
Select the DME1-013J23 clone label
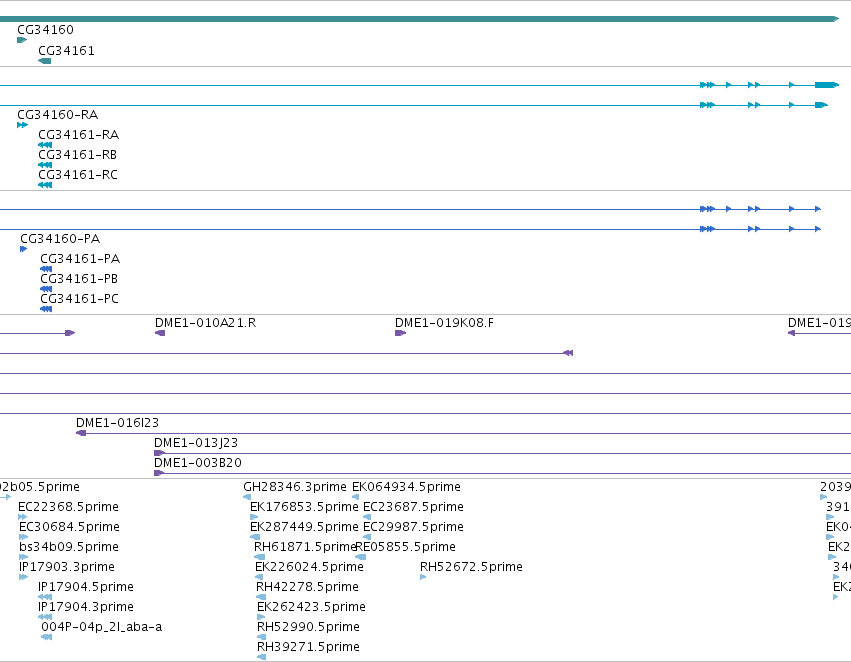196,443
